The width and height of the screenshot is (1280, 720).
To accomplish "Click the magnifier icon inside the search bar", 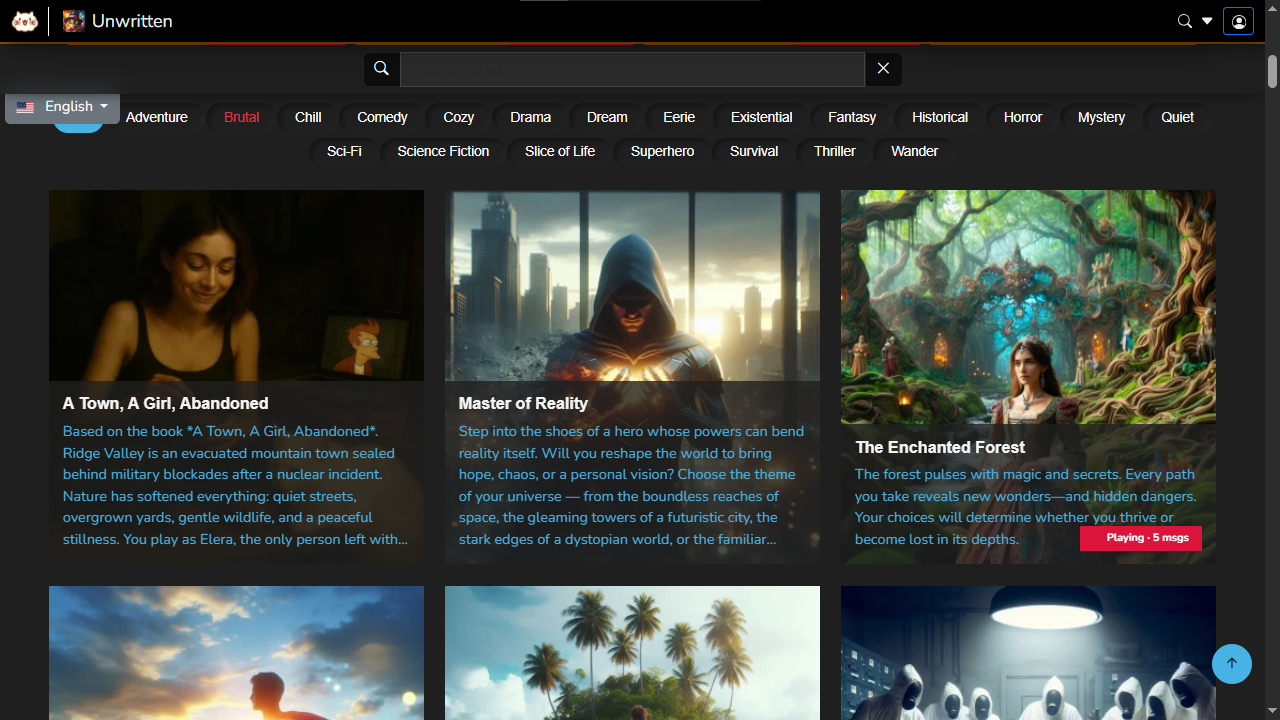I will tap(381, 68).
